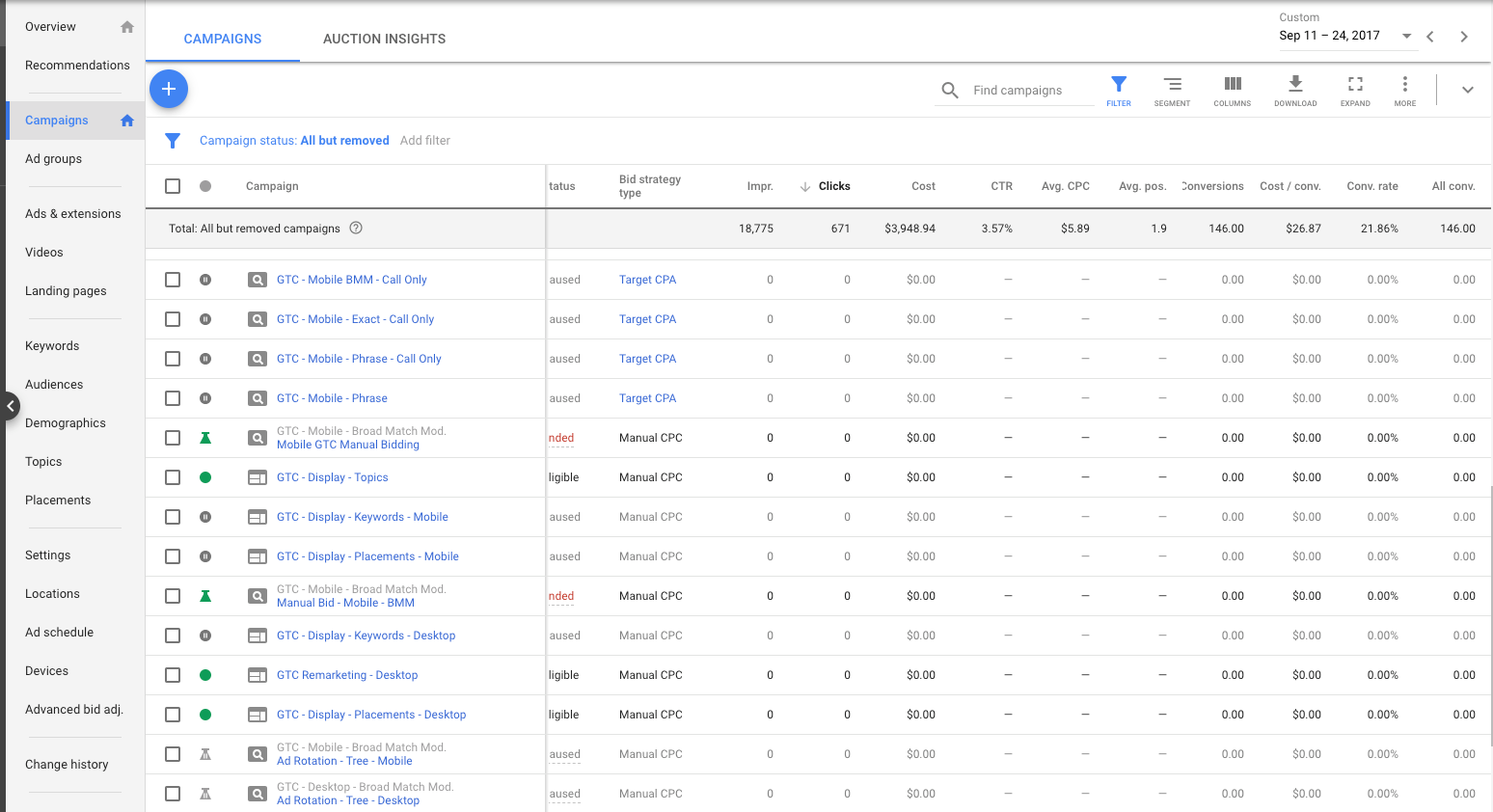The image size is (1493, 812).
Task: Open Ad groups in the sidebar
Action: pyautogui.click(x=53, y=159)
